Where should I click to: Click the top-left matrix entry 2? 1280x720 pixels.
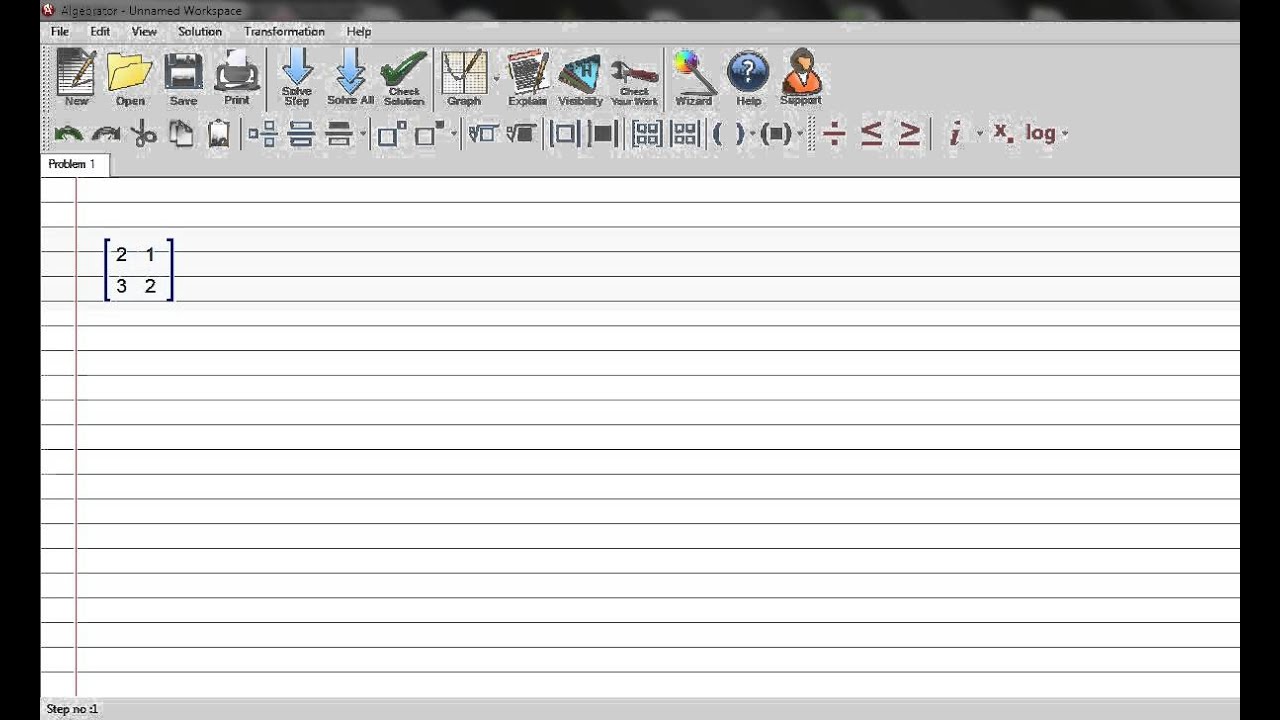click(121, 255)
